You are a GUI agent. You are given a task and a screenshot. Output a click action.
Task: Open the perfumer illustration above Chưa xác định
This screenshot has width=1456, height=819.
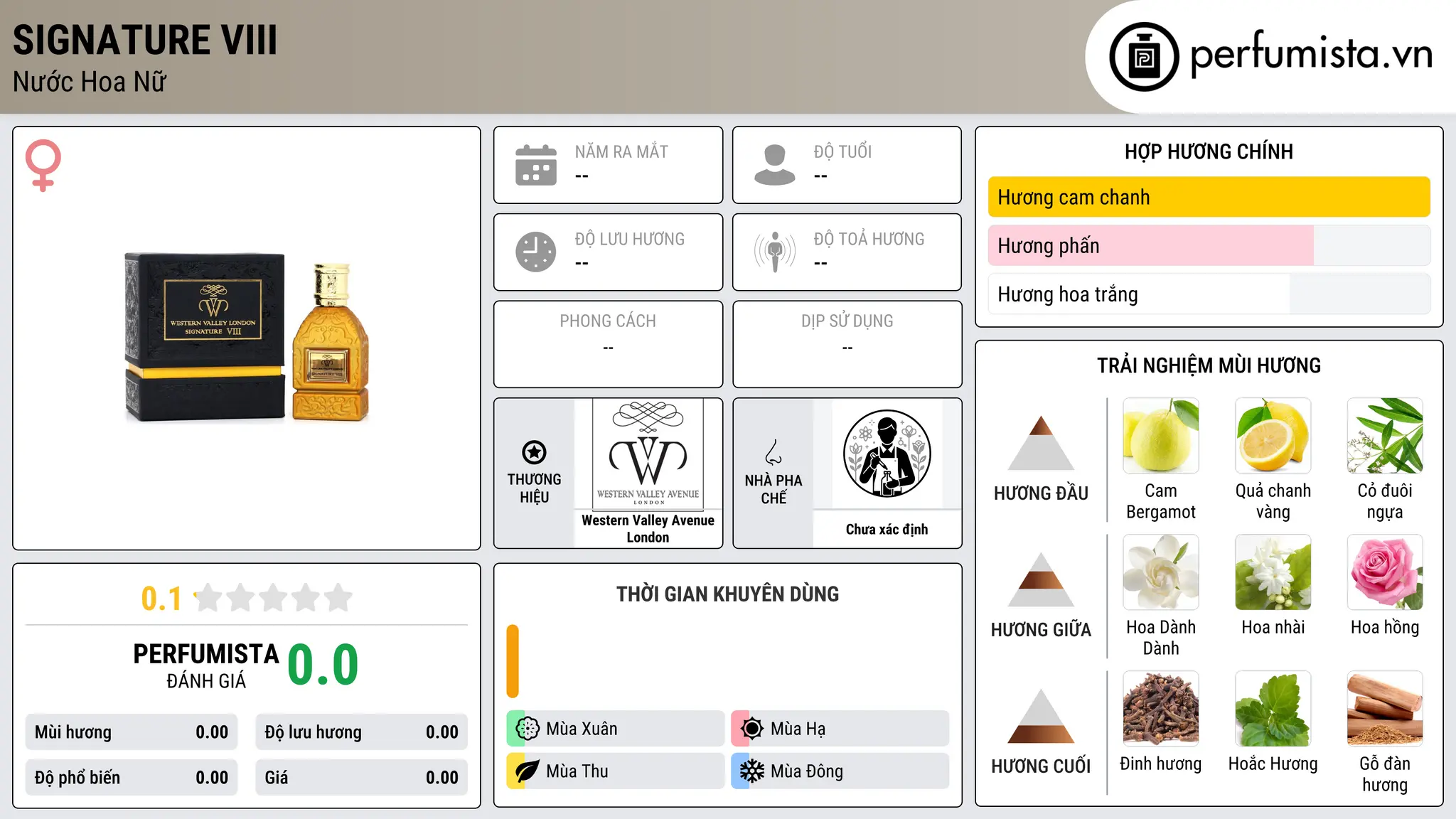click(887, 454)
